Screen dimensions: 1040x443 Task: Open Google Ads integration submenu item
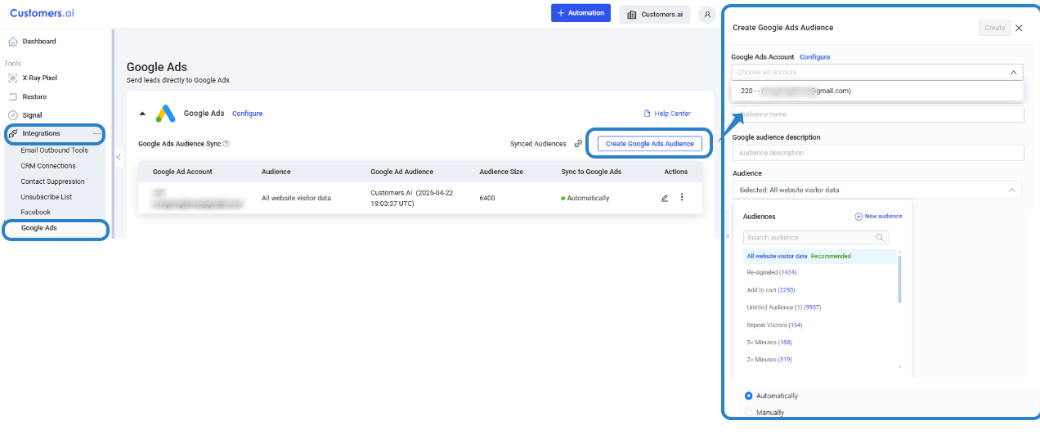[38, 227]
